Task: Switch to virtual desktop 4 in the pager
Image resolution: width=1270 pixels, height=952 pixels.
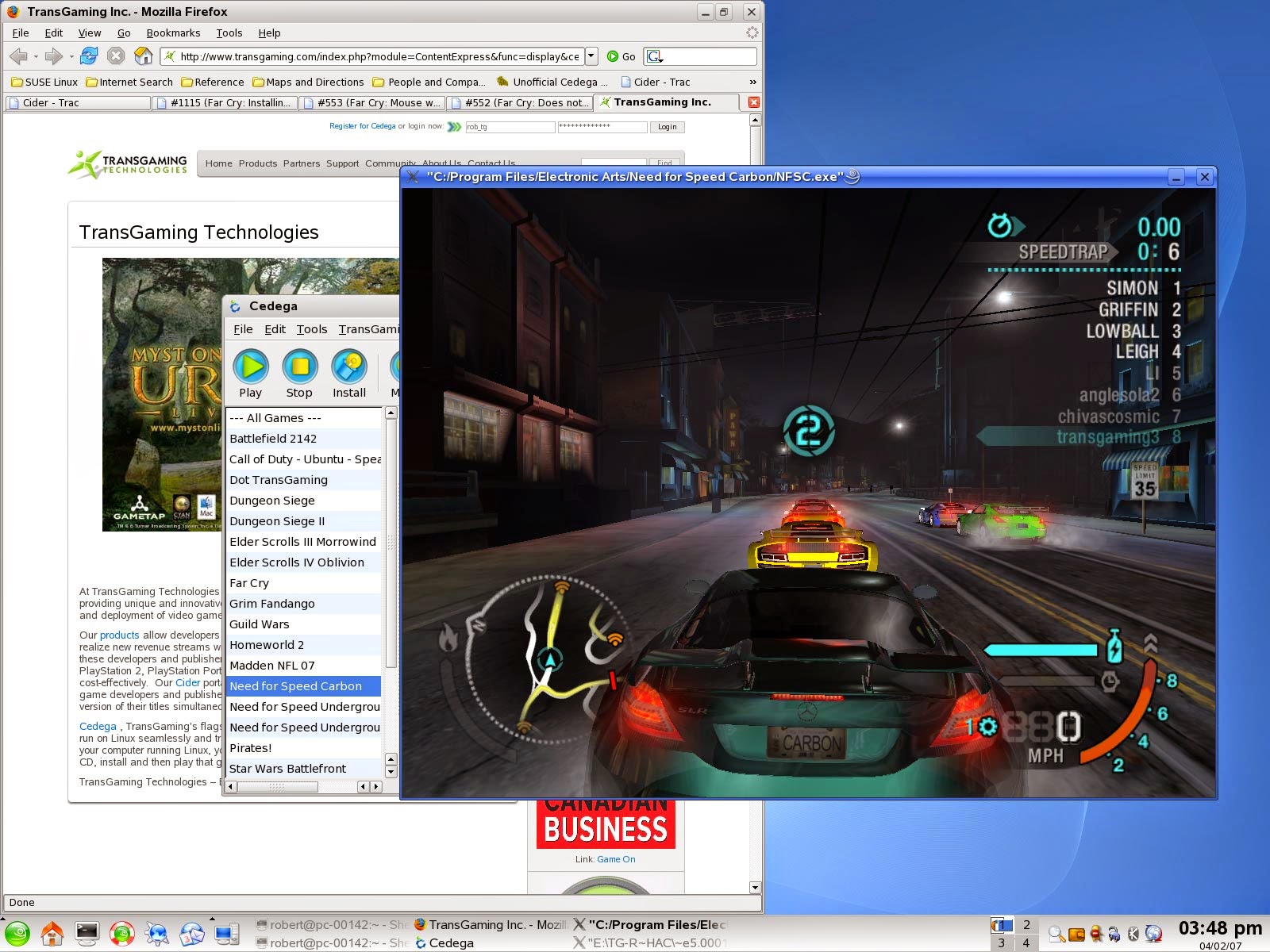Action: [x=1026, y=943]
